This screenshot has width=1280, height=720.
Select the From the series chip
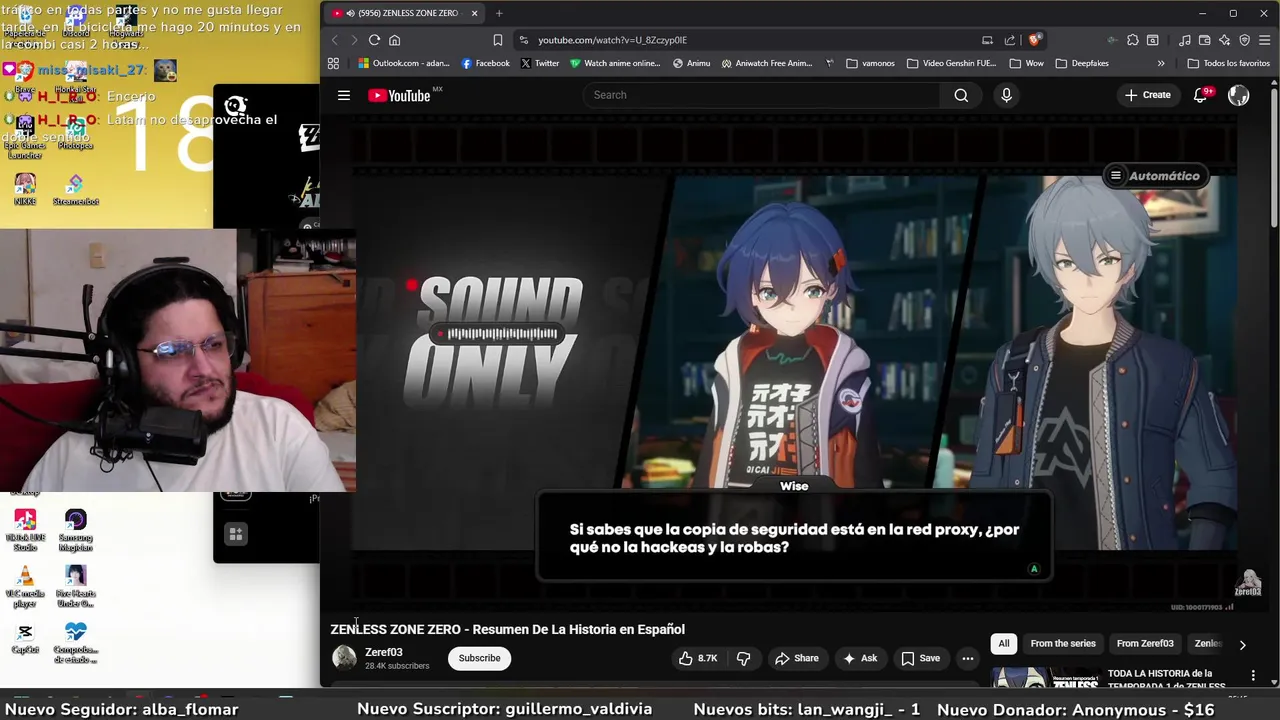coord(1063,643)
